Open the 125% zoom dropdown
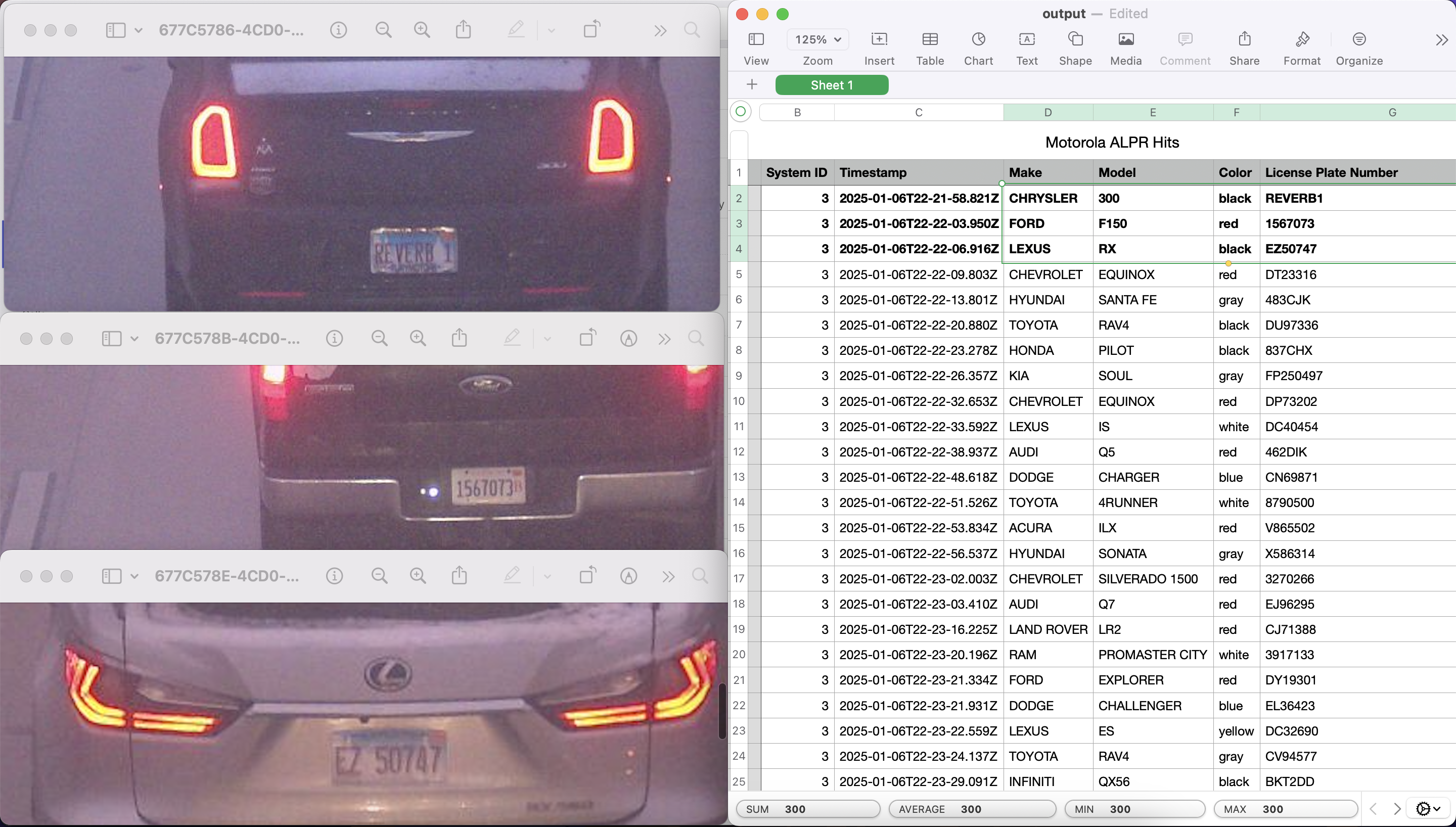 point(817,39)
